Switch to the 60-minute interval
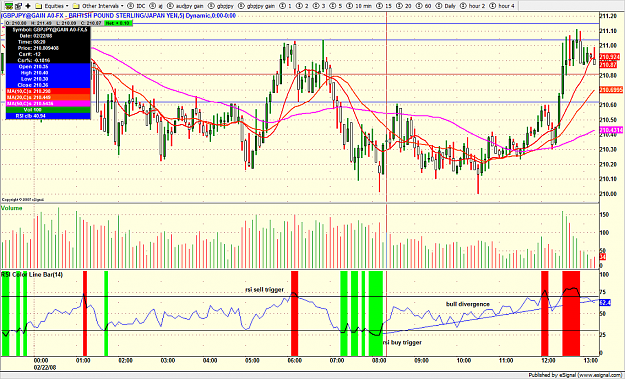This screenshot has height=379, width=625. point(424,6)
